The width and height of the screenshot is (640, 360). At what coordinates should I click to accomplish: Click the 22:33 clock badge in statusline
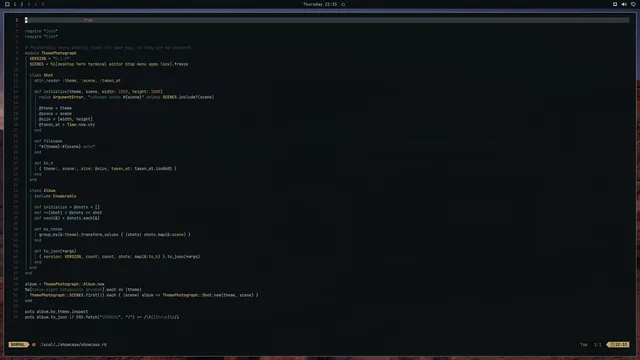pos(618,344)
